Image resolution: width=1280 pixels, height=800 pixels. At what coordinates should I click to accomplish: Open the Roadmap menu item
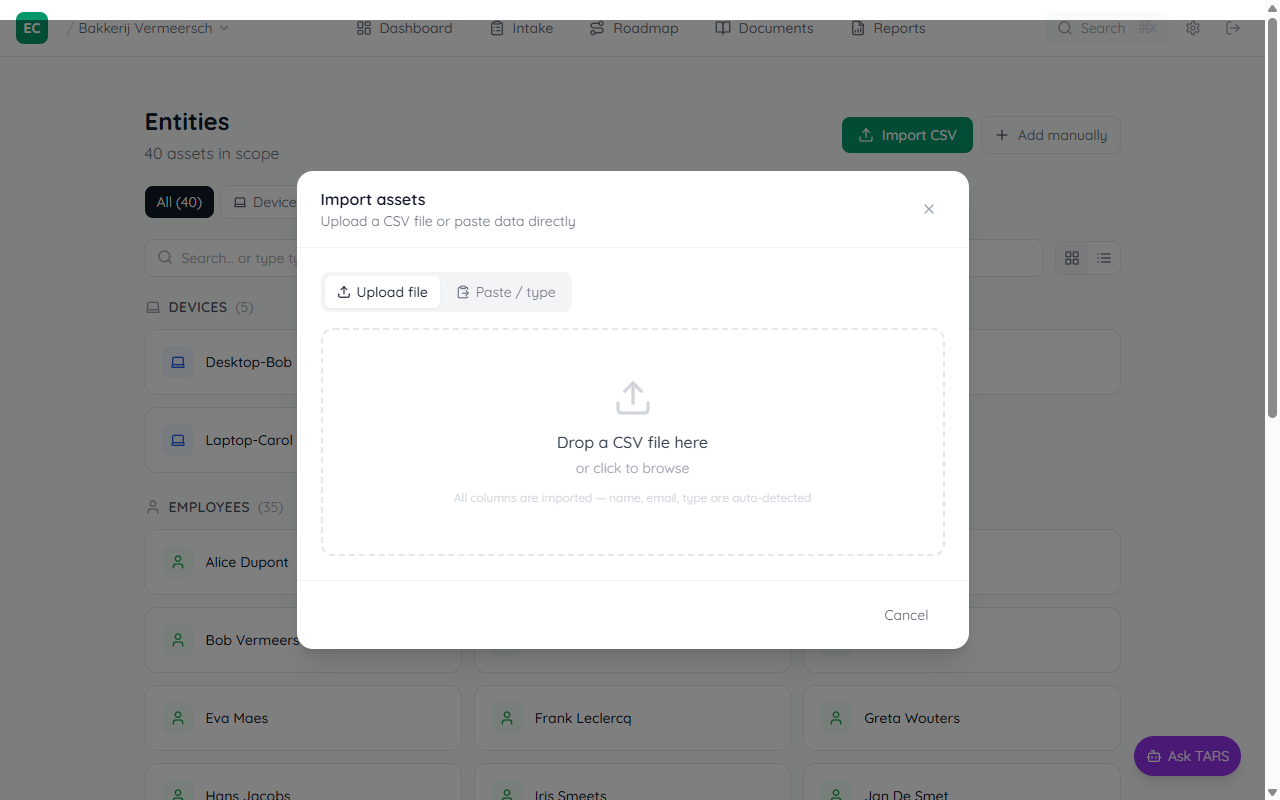tap(633, 28)
